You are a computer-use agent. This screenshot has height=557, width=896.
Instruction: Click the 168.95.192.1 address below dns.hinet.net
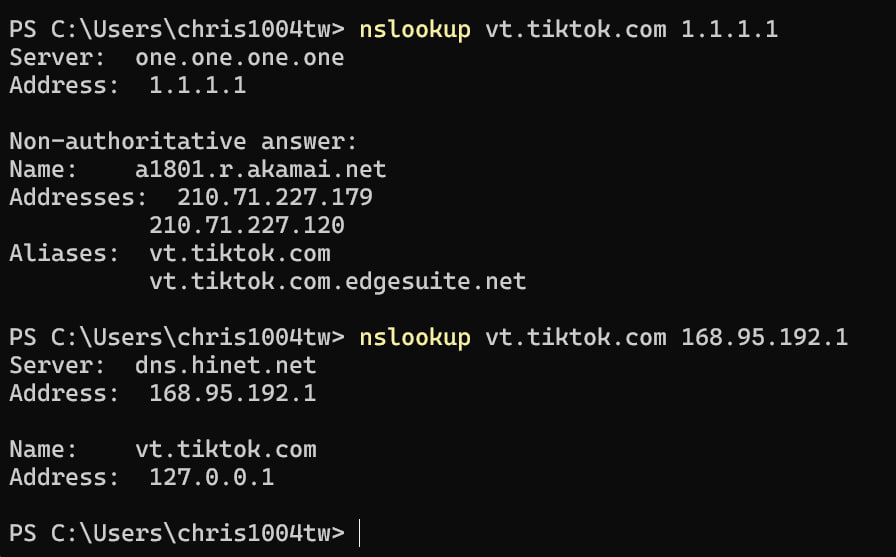(x=232, y=394)
